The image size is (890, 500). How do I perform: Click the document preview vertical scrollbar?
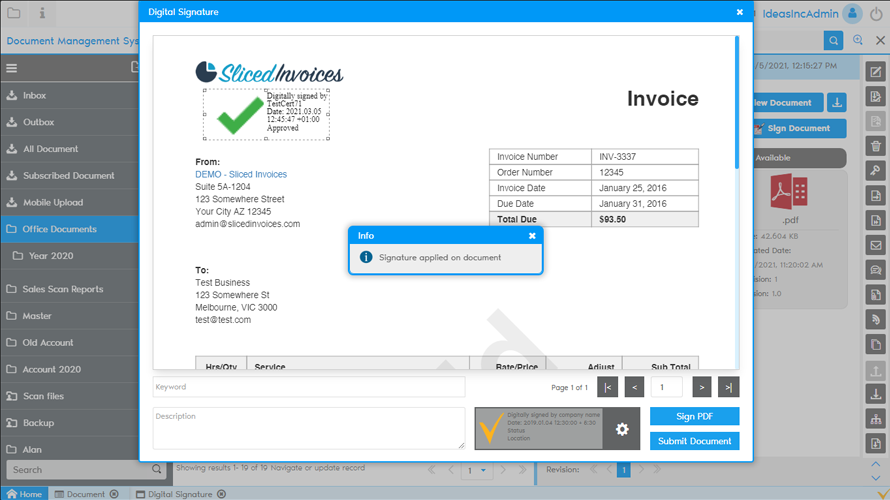coord(737,102)
